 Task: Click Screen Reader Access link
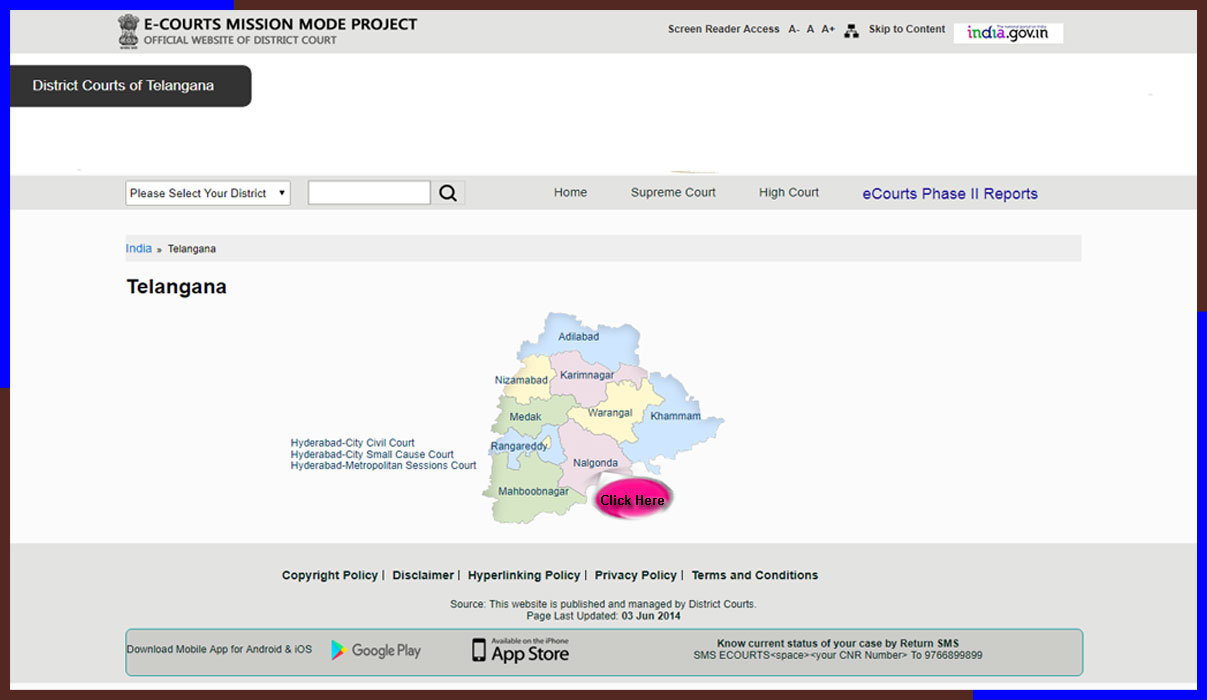(x=723, y=30)
